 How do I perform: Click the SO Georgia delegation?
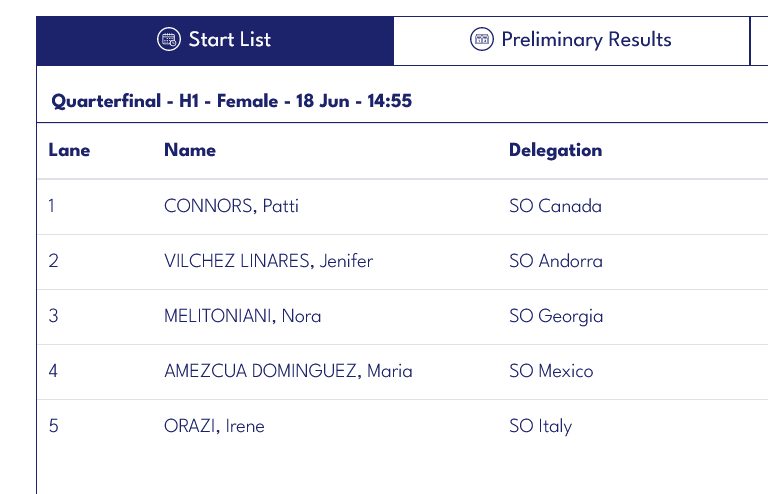[x=556, y=316]
